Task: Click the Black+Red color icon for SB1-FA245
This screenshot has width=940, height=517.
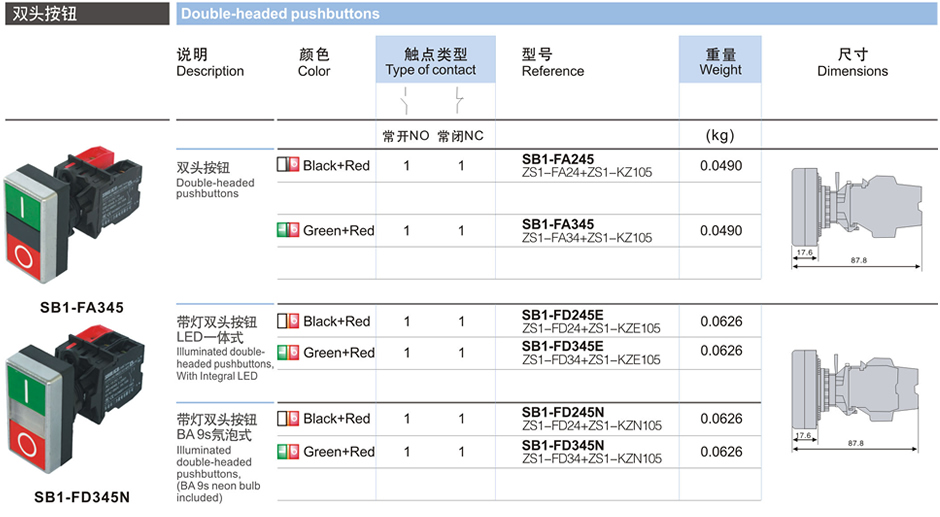Action: point(288,165)
